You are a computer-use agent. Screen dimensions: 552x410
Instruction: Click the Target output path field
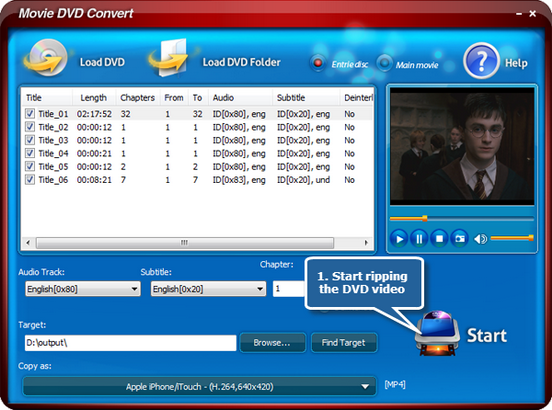click(130, 343)
